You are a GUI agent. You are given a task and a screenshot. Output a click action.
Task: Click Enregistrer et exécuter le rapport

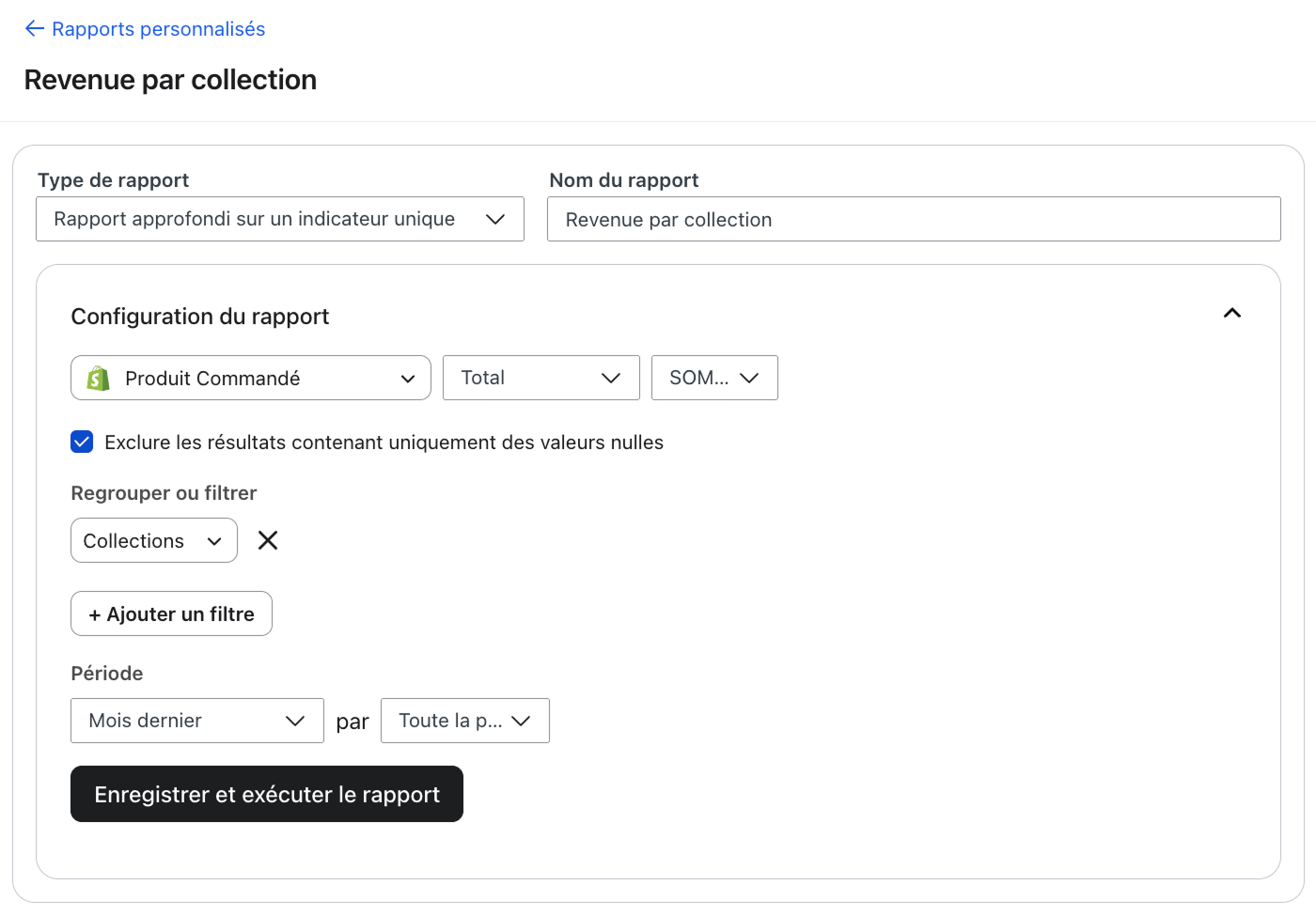pos(267,795)
